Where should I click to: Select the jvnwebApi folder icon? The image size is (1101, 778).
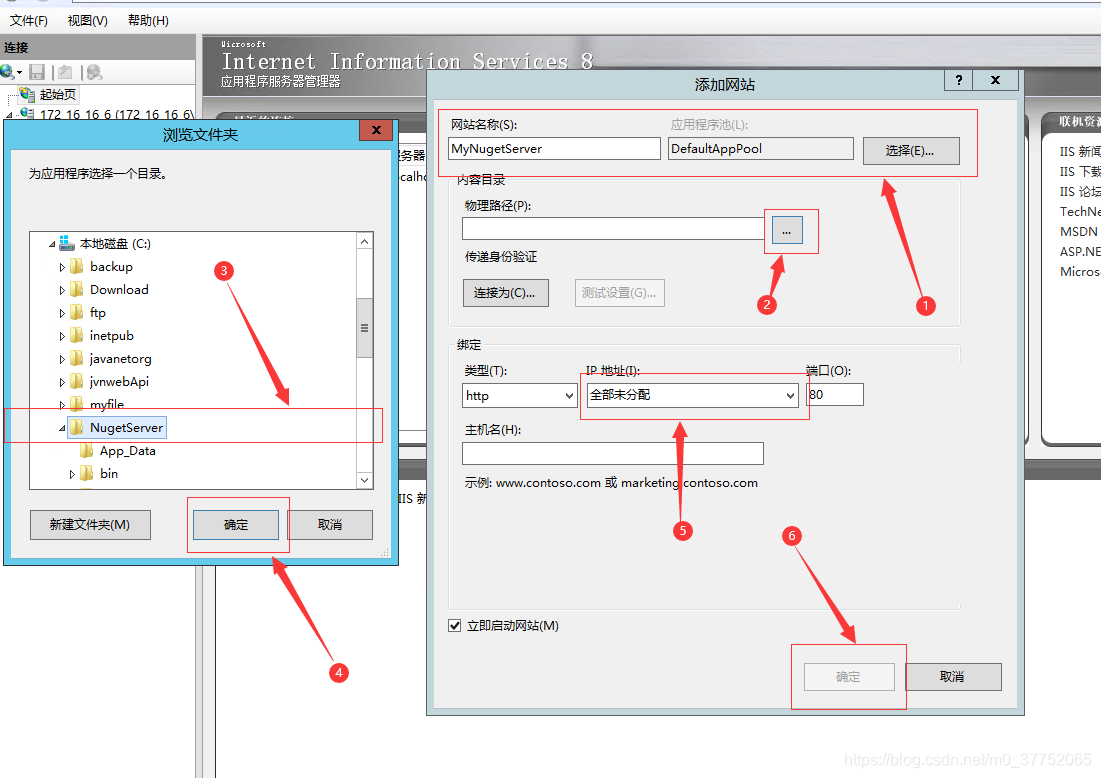tap(77, 382)
